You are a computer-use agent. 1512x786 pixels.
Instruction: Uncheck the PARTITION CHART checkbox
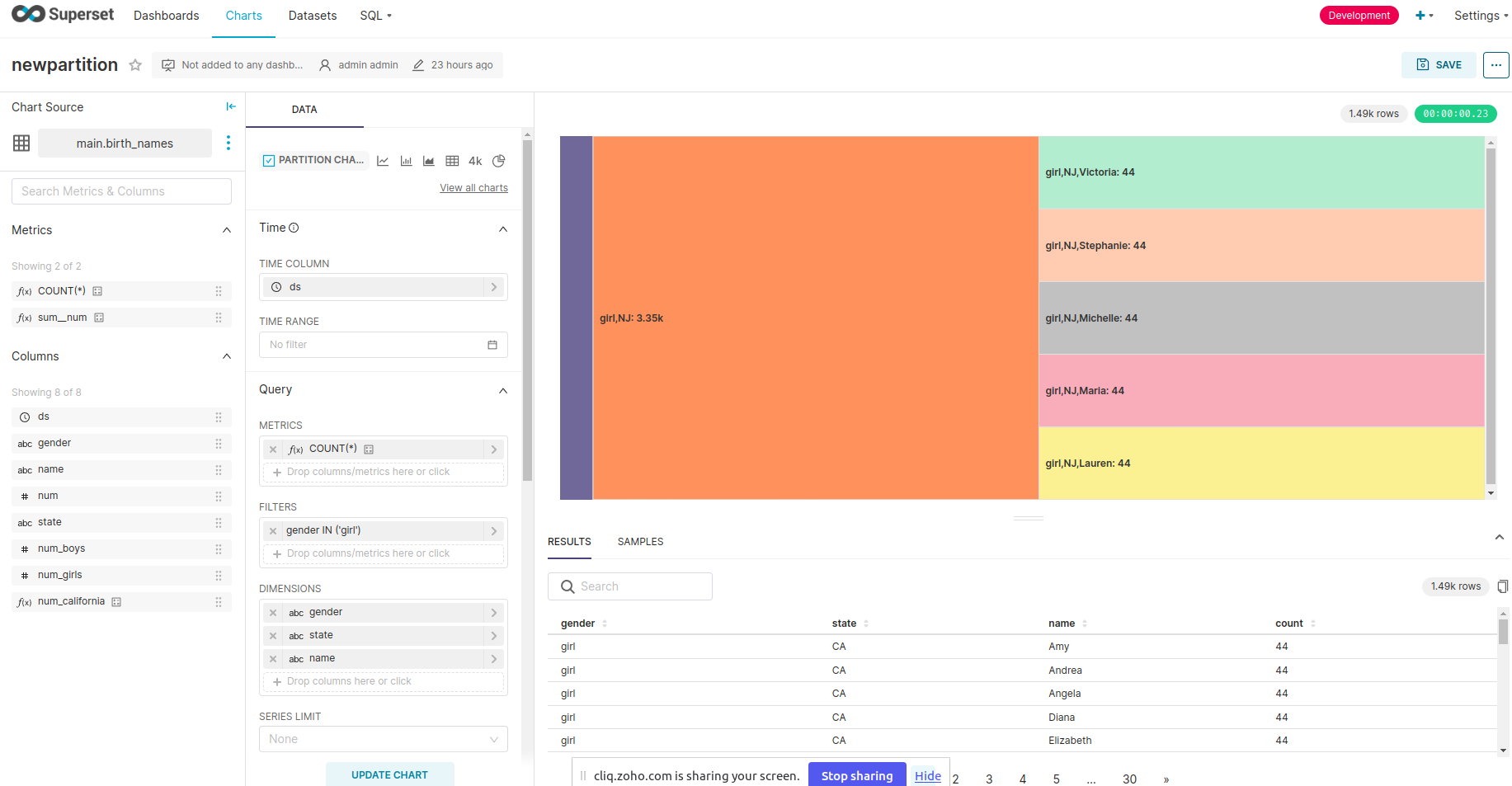point(268,160)
